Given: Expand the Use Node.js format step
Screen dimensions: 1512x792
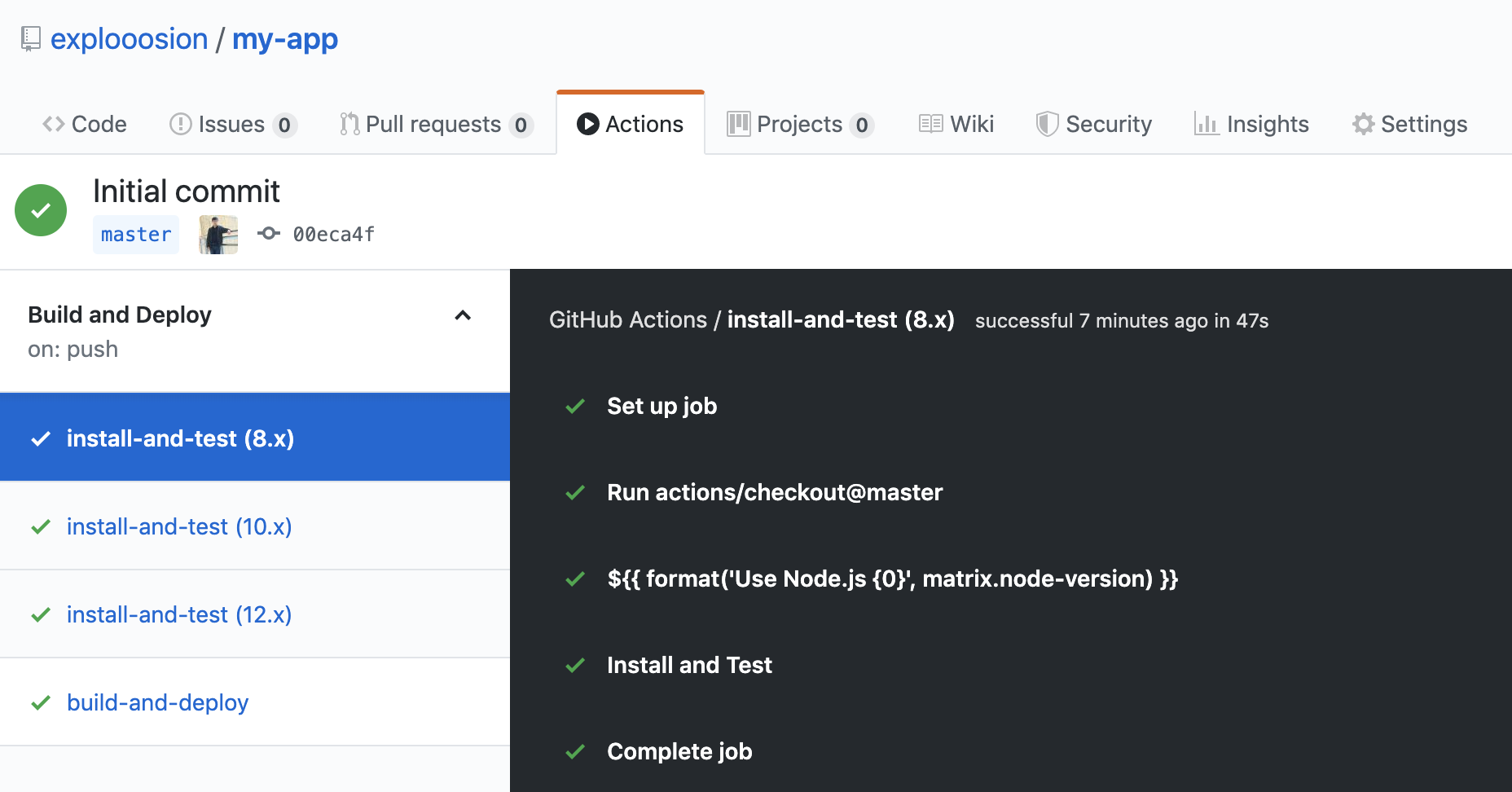Looking at the screenshot, I should coord(893,579).
